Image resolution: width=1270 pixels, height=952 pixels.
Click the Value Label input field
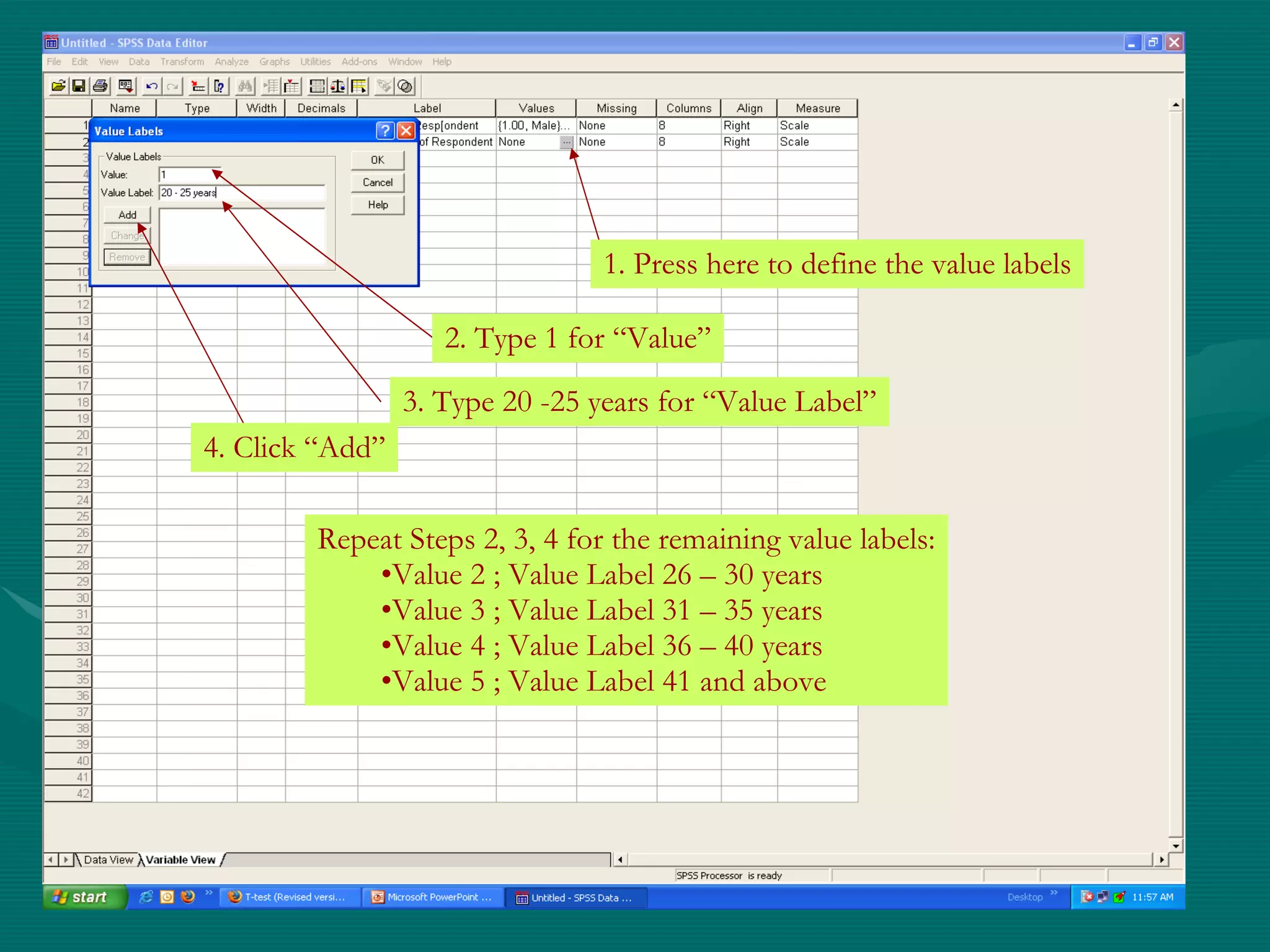(242, 193)
